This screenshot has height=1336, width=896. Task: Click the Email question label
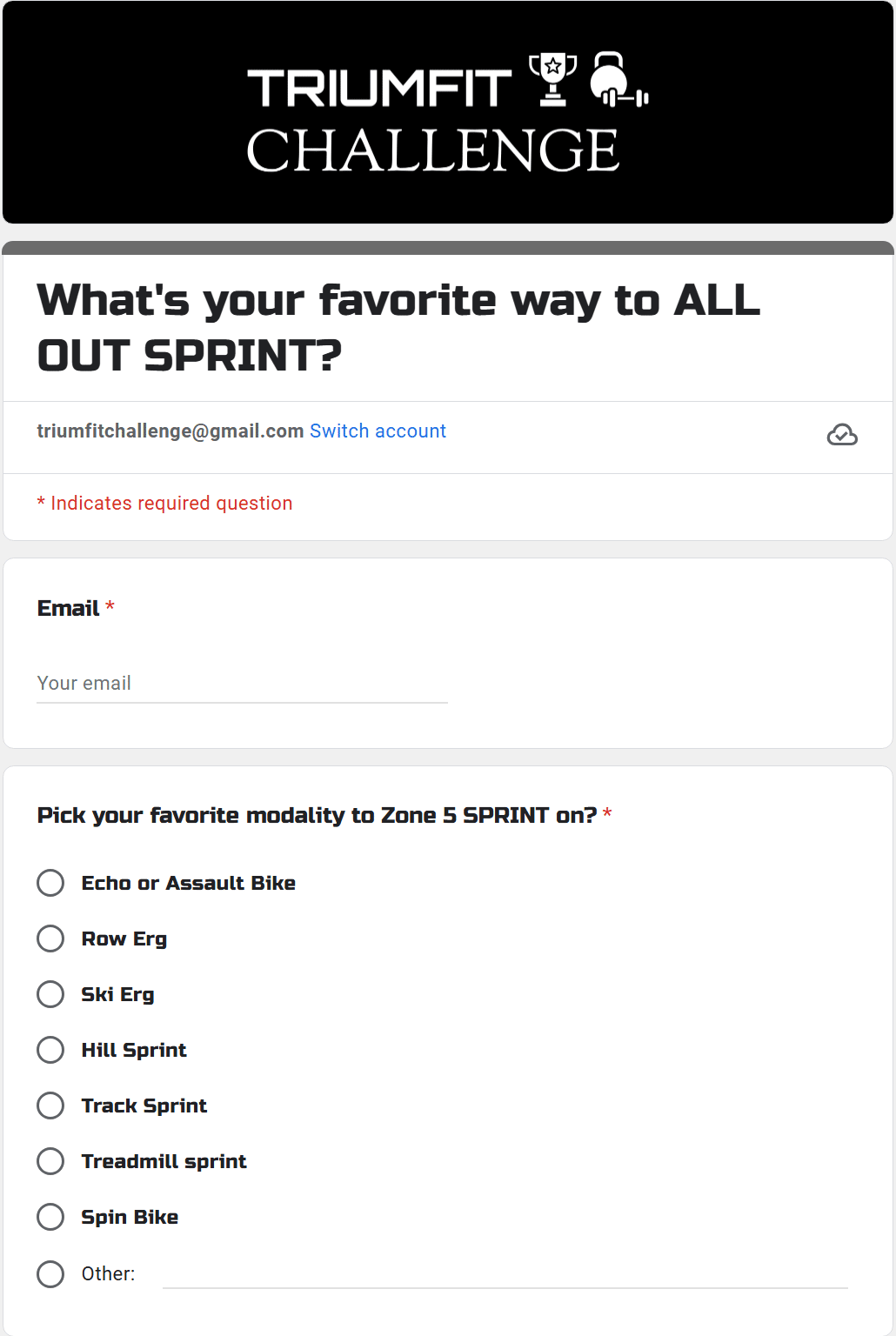click(x=68, y=609)
